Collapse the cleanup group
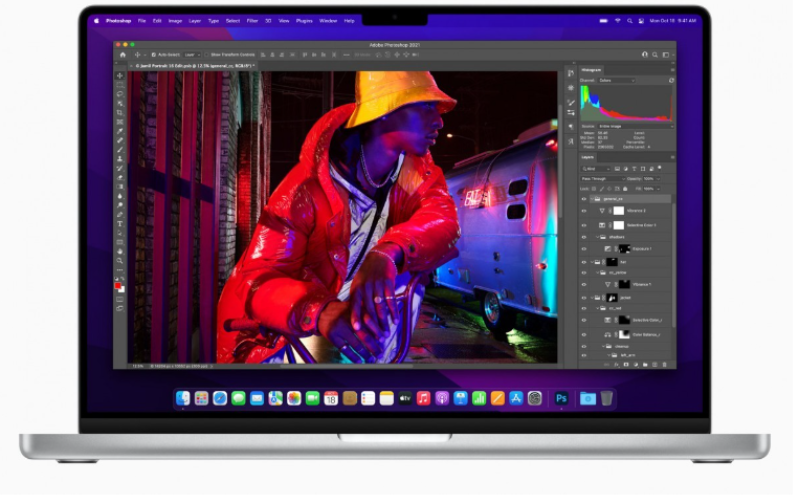 603,346
